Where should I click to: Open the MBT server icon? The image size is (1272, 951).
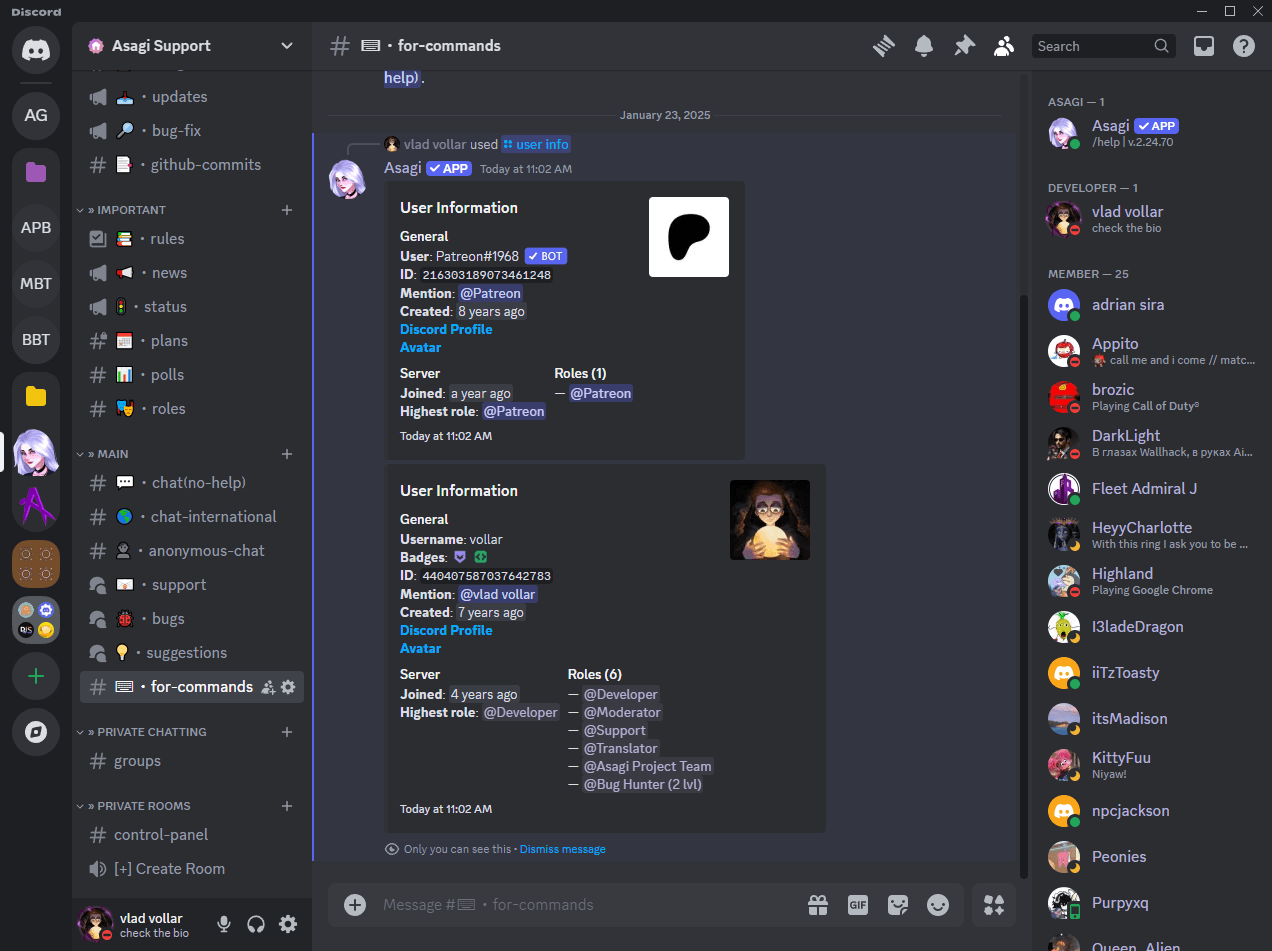[x=36, y=283]
